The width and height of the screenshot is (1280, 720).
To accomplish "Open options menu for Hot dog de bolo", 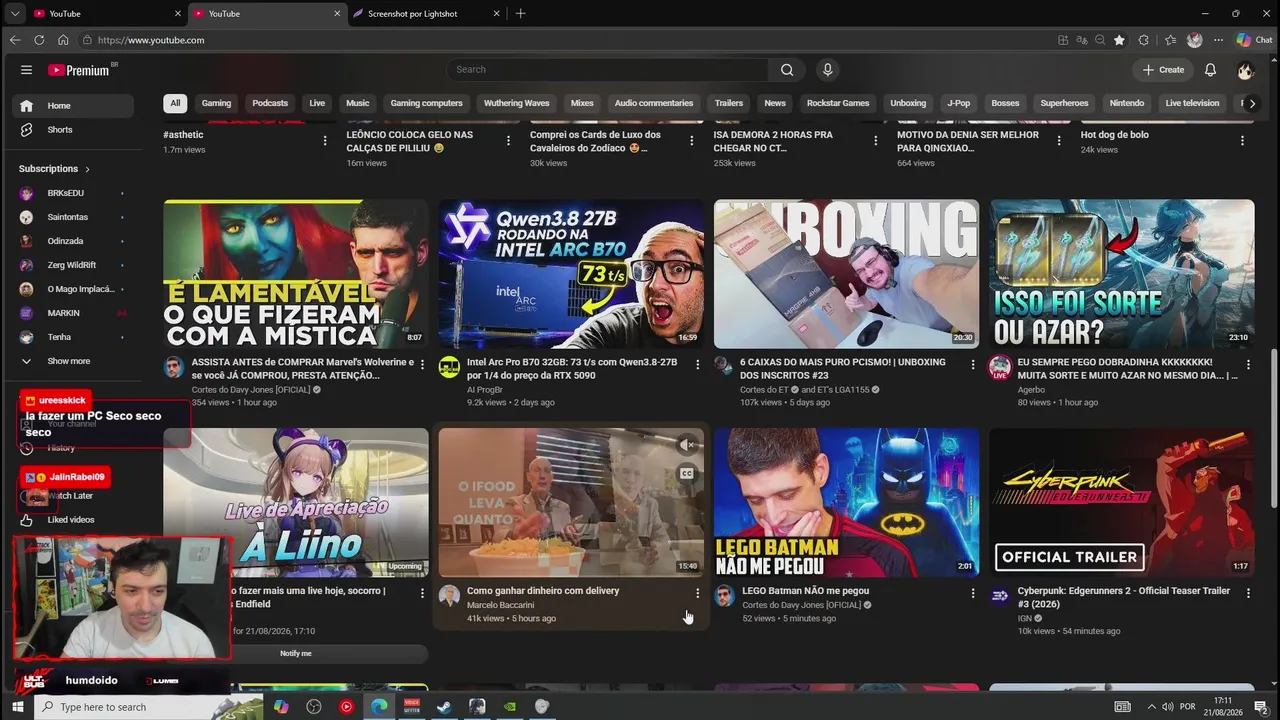I will (1243, 141).
